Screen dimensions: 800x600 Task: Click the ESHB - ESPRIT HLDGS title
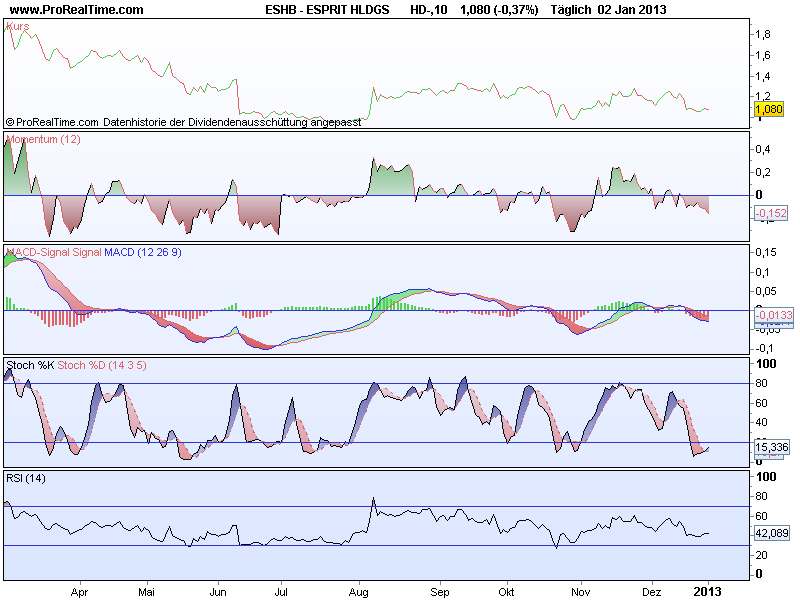[x=327, y=9]
